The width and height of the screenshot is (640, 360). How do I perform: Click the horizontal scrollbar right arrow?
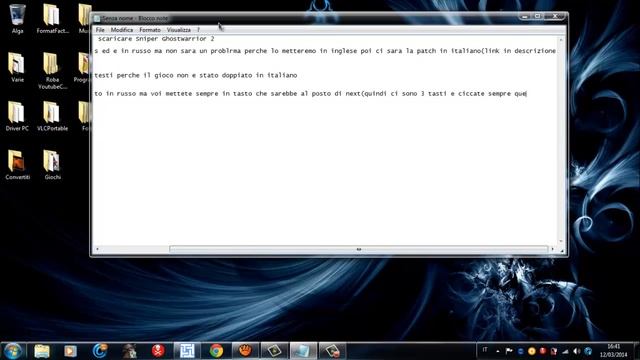pyautogui.click(x=552, y=249)
